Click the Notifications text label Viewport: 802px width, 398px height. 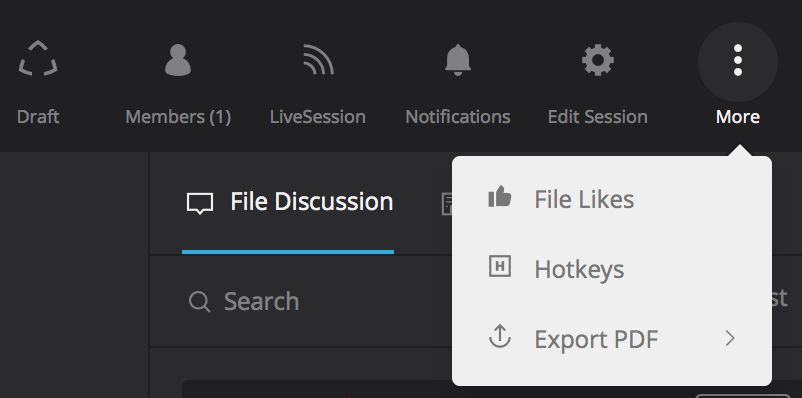[458, 117]
